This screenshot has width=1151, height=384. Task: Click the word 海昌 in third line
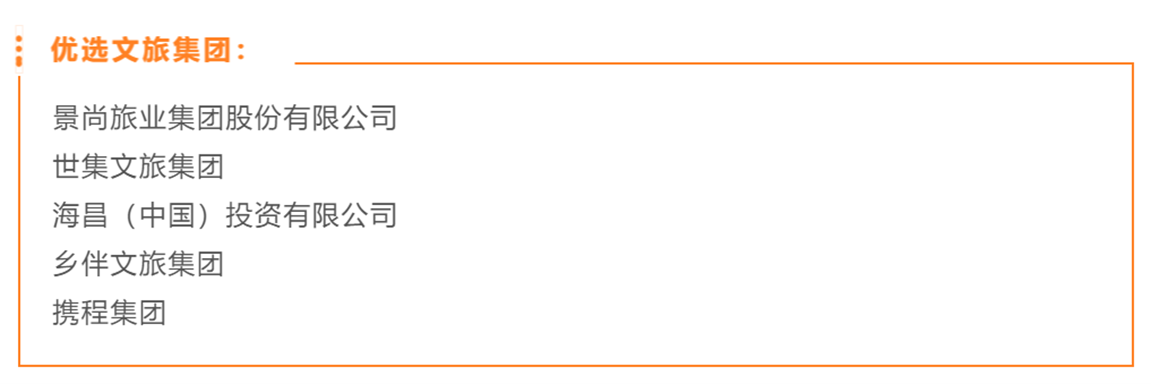coord(81,216)
